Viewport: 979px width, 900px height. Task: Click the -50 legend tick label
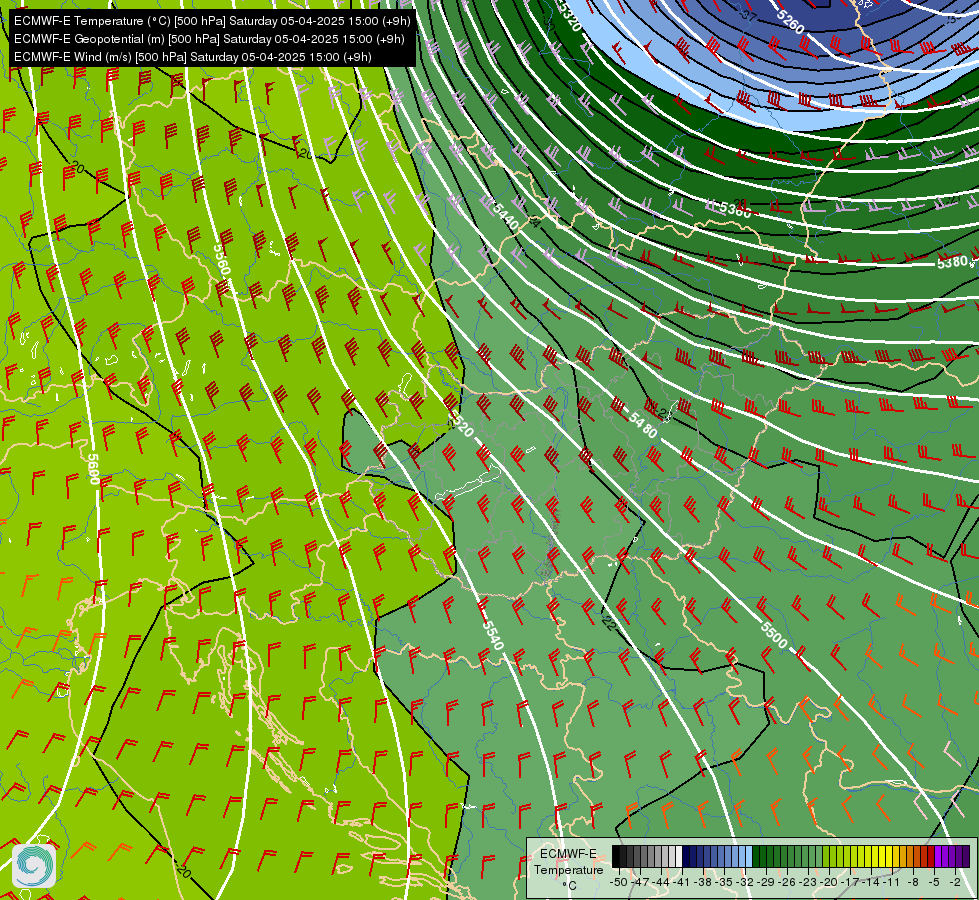619,882
